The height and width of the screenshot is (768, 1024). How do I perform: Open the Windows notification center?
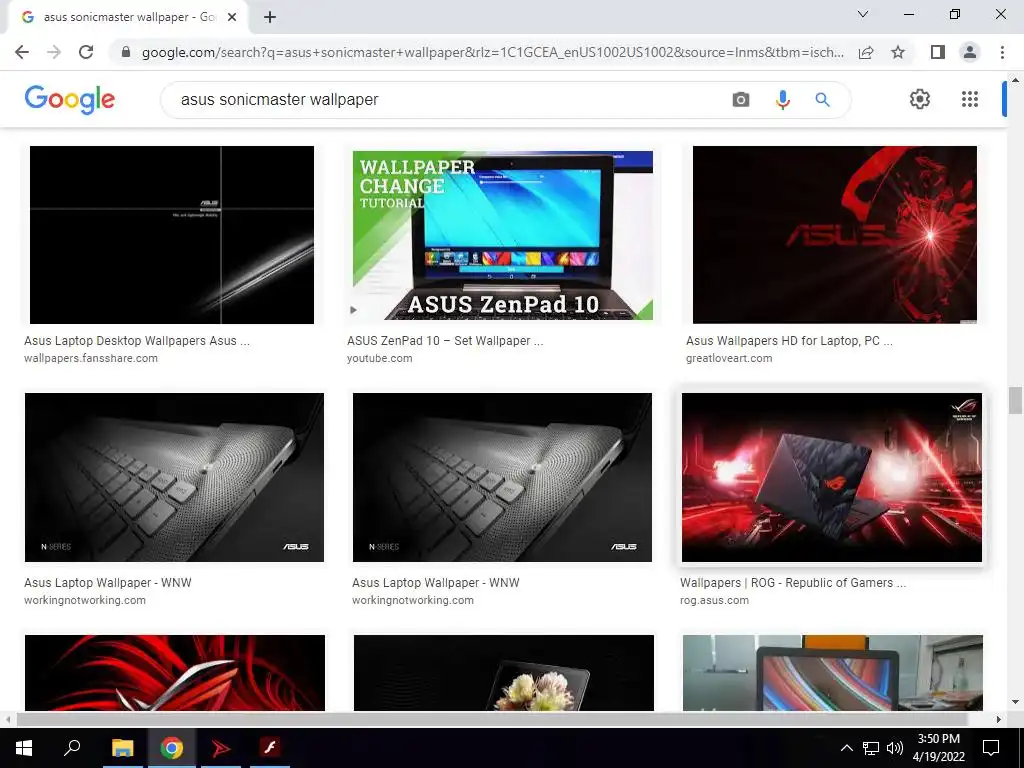click(x=991, y=748)
